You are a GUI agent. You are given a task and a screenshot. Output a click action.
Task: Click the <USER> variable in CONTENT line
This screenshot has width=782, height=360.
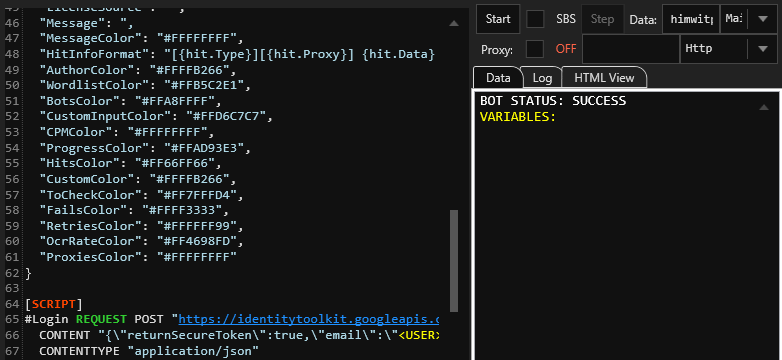418,335
